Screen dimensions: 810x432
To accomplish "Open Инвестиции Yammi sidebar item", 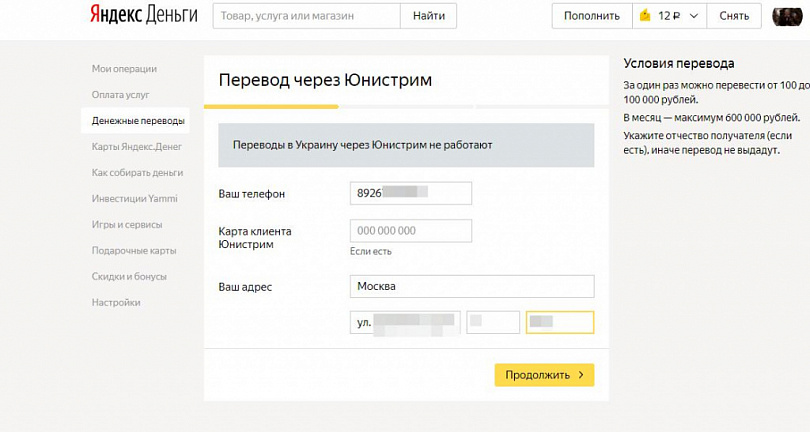I will 134,198.
